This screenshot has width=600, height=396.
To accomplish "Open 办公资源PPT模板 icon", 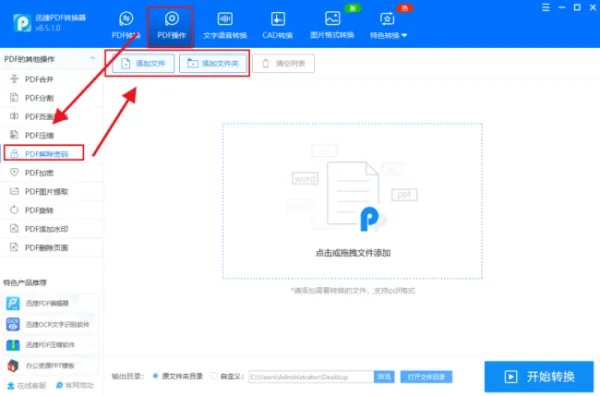I will coord(13,365).
